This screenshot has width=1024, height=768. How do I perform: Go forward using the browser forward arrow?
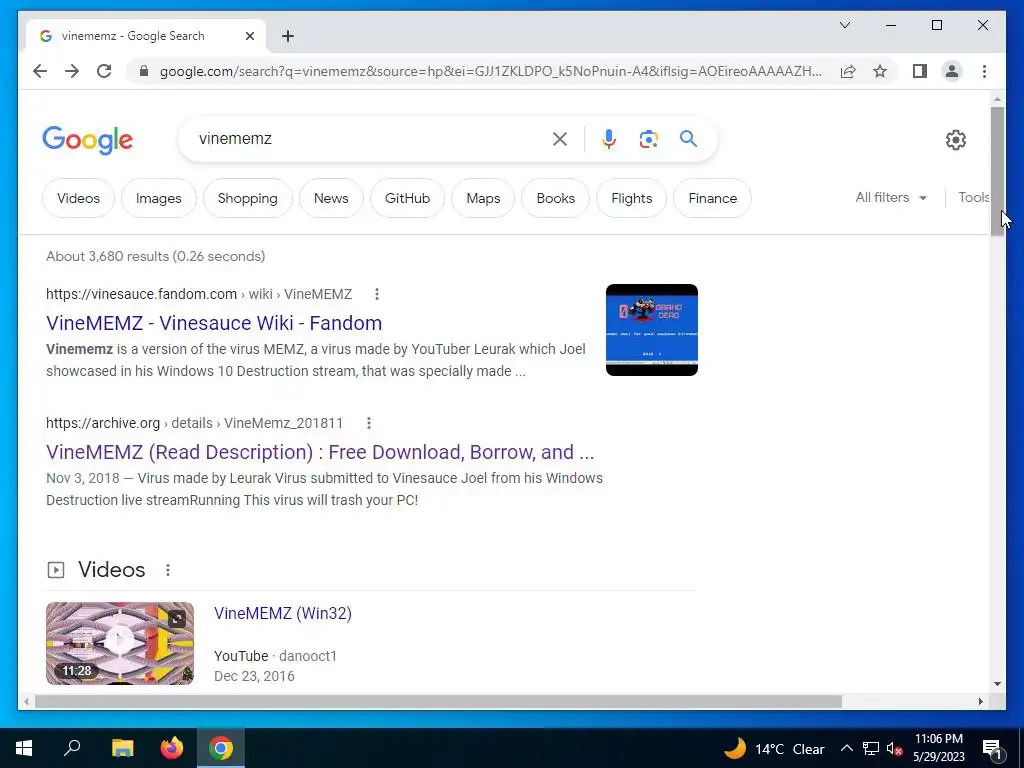[x=72, y=71]
